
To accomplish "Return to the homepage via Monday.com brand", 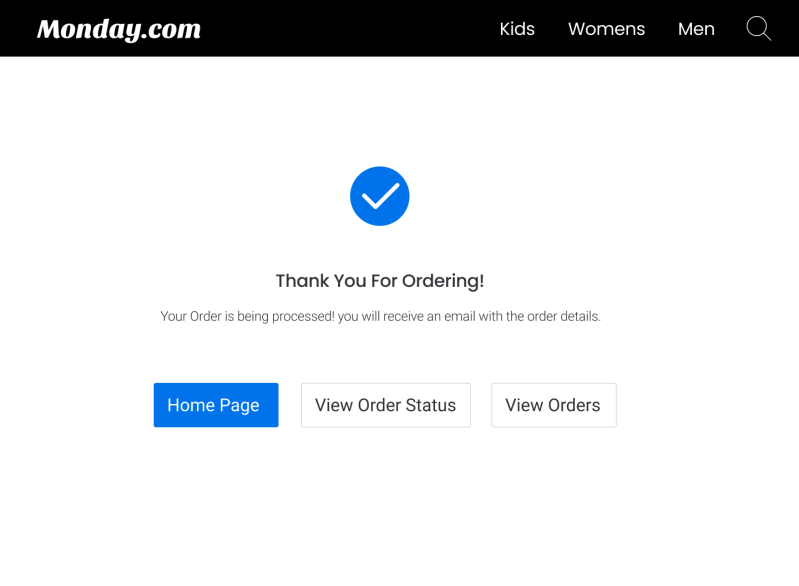I will [x=119, y=29].
